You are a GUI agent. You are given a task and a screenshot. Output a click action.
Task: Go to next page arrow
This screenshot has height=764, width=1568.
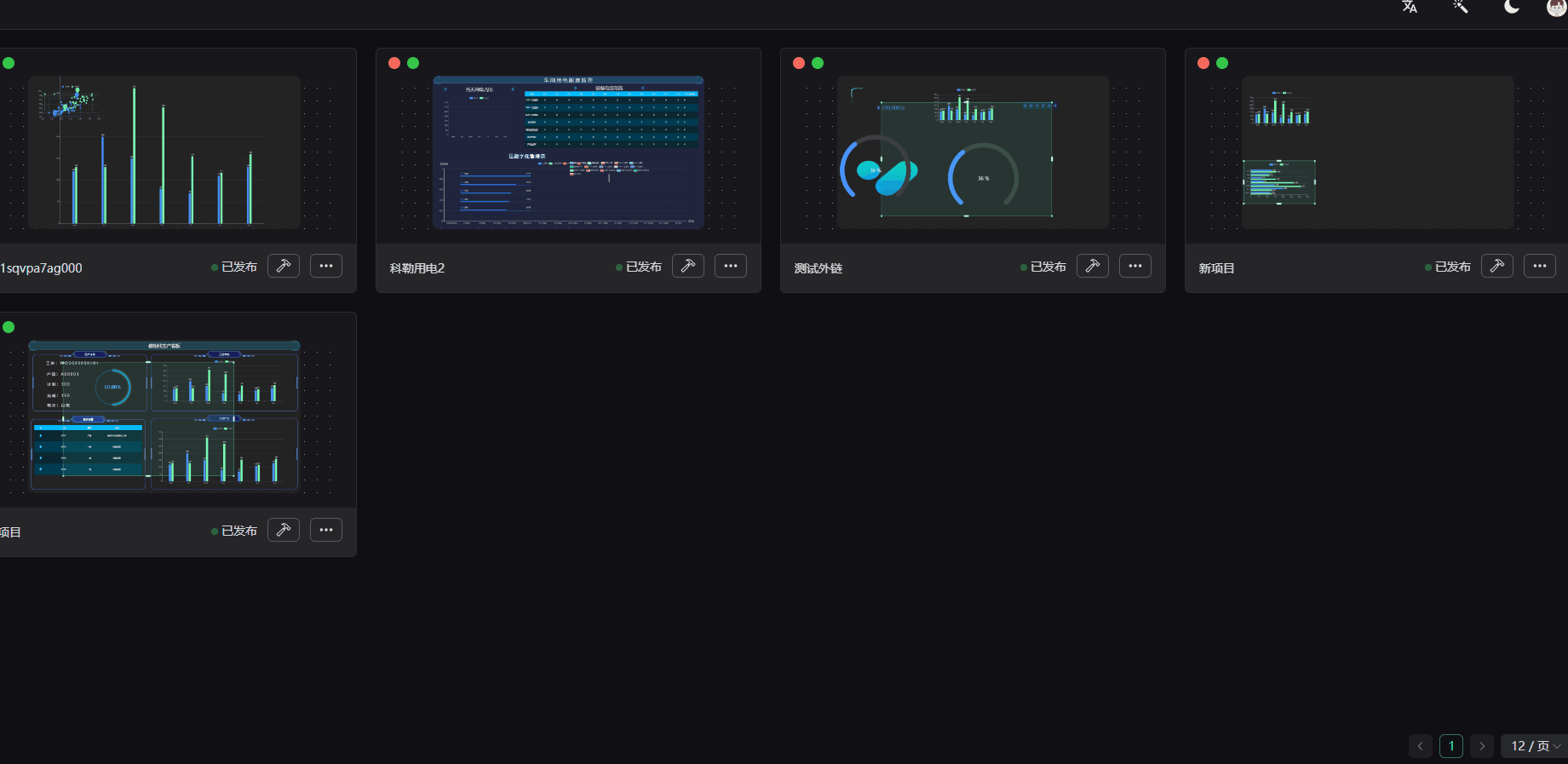click(x=1482, y=746)
